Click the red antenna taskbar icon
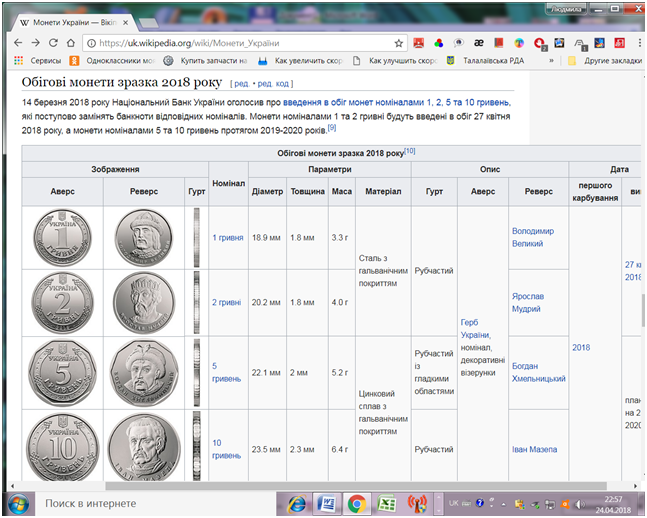 click(417, 504)
